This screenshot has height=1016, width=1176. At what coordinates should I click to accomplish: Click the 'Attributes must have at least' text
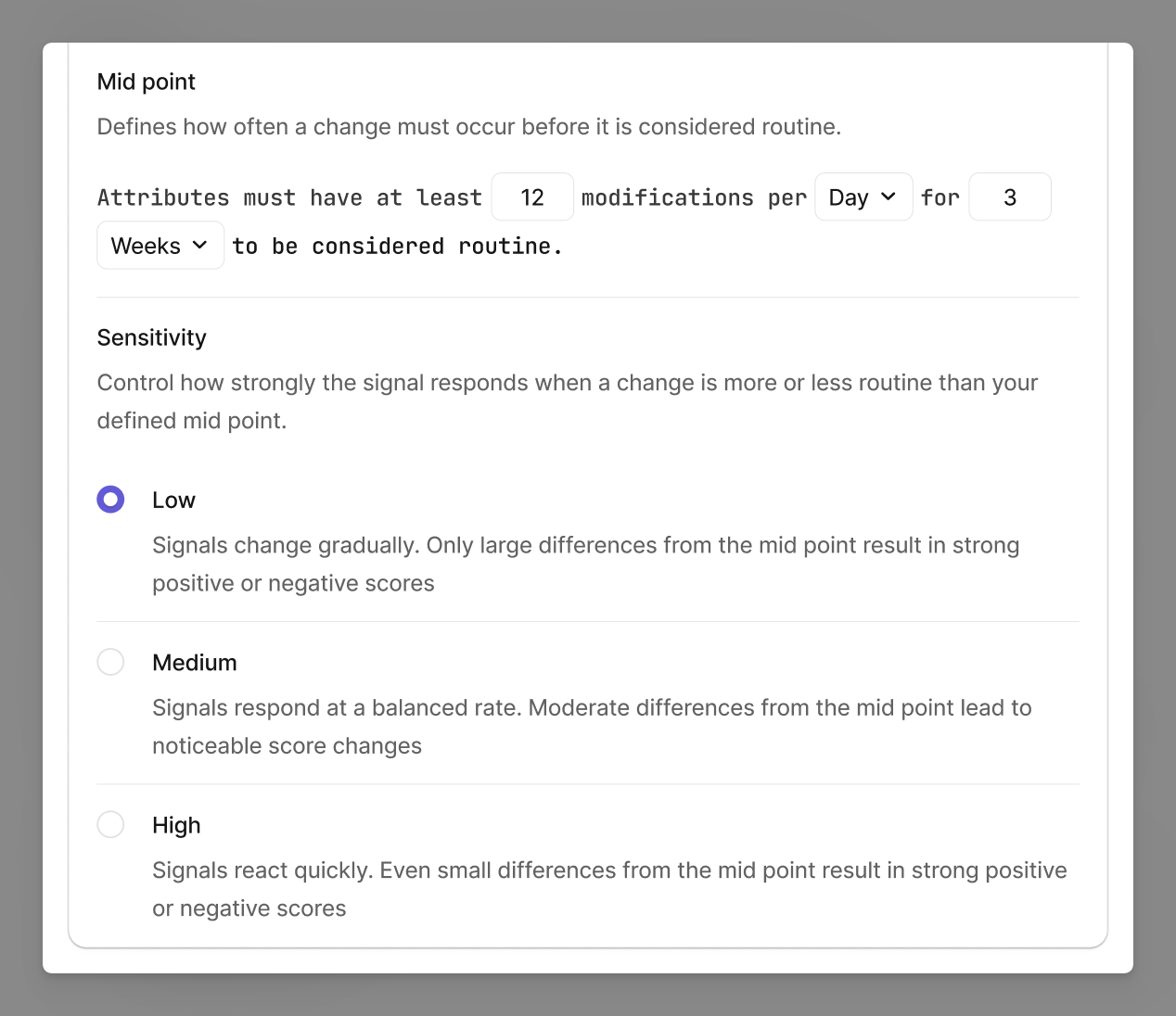[289, 197]
